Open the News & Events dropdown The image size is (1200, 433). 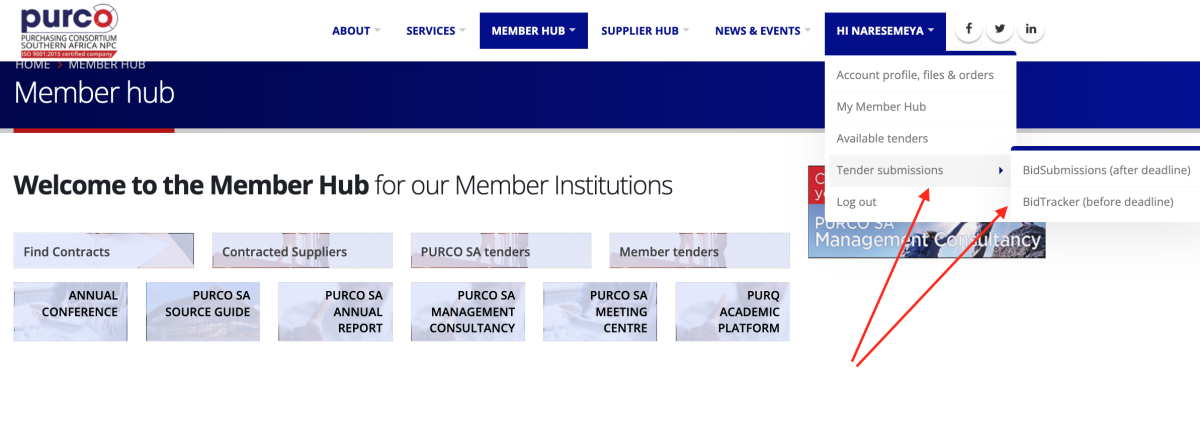tap(763, 31)
